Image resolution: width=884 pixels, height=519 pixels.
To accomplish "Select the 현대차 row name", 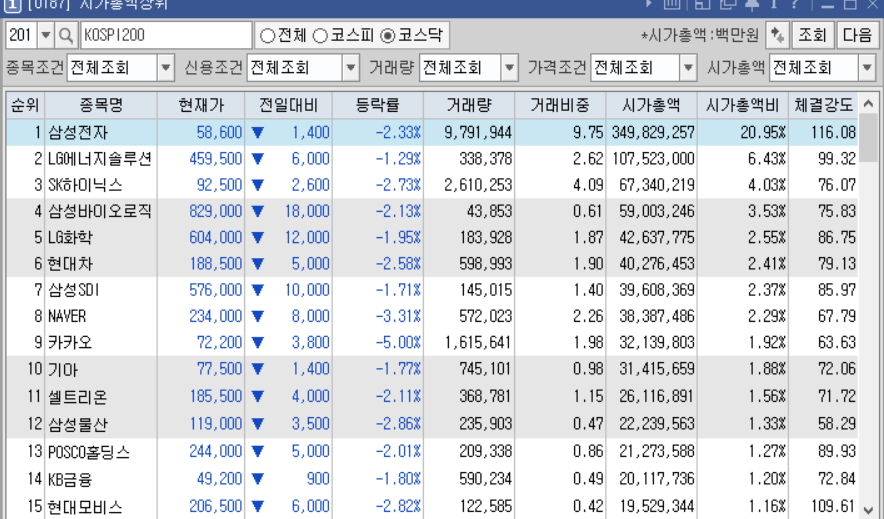I will click(x=70, y=264).
